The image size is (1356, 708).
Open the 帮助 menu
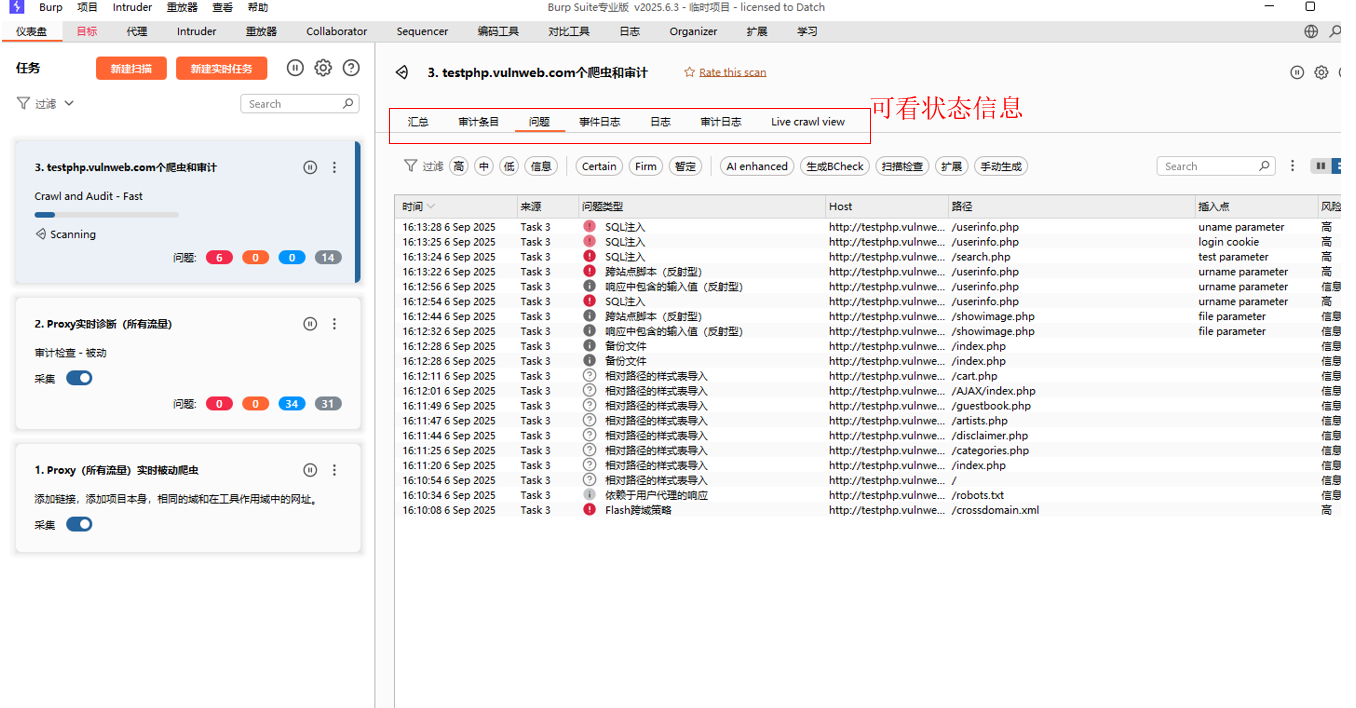click(257, 7)
